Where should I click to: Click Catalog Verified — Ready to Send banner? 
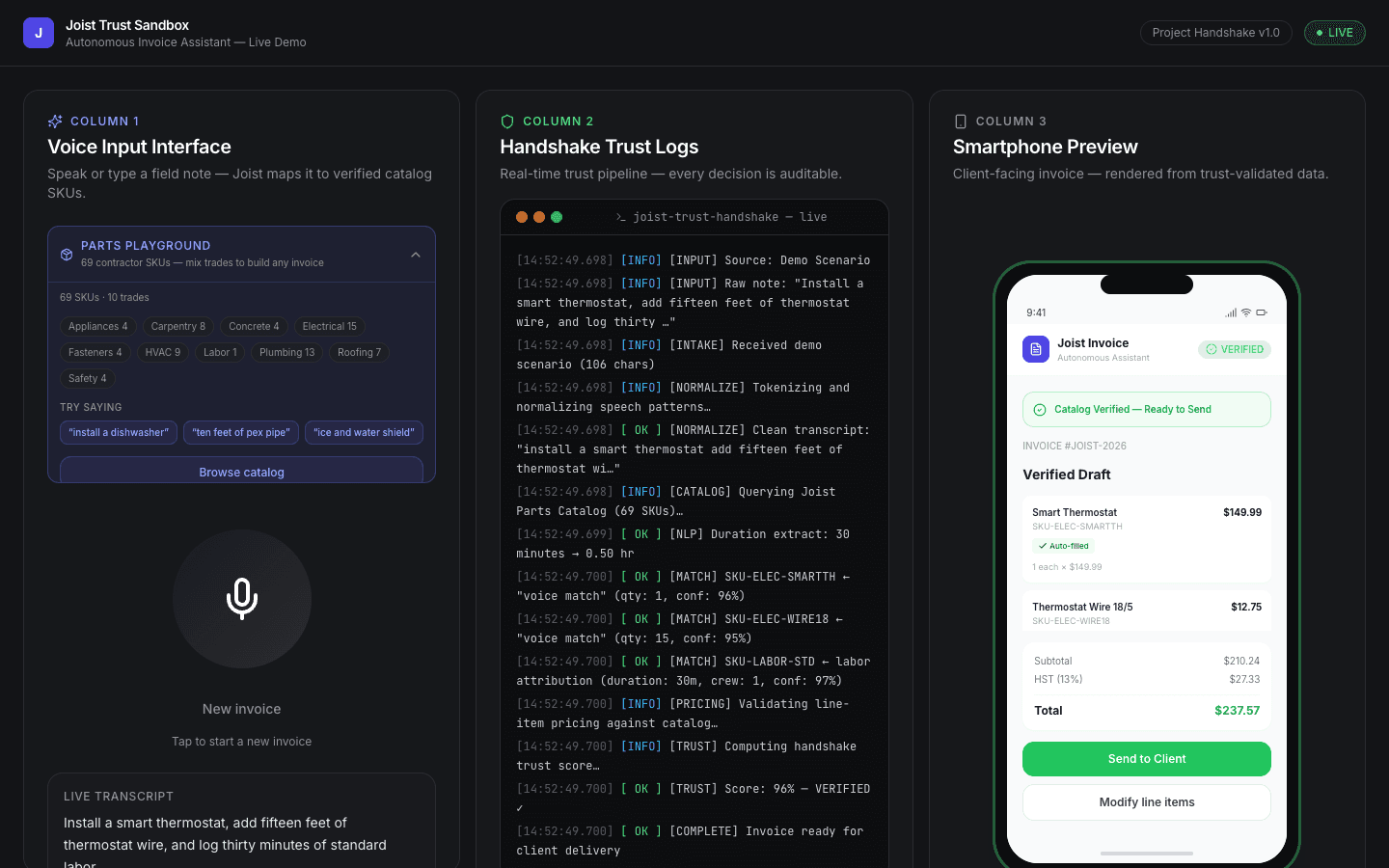[x=1147, y=410]
